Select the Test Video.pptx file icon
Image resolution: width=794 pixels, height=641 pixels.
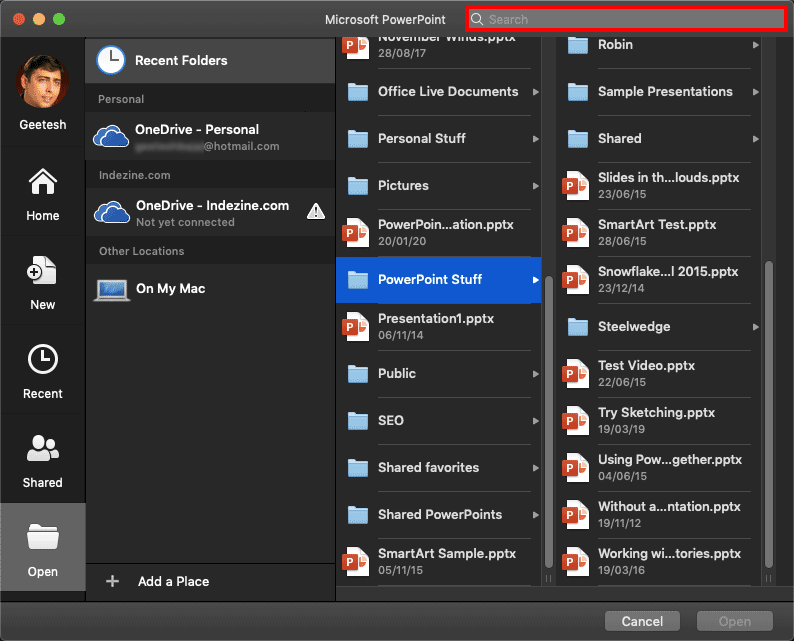[576, 374]
